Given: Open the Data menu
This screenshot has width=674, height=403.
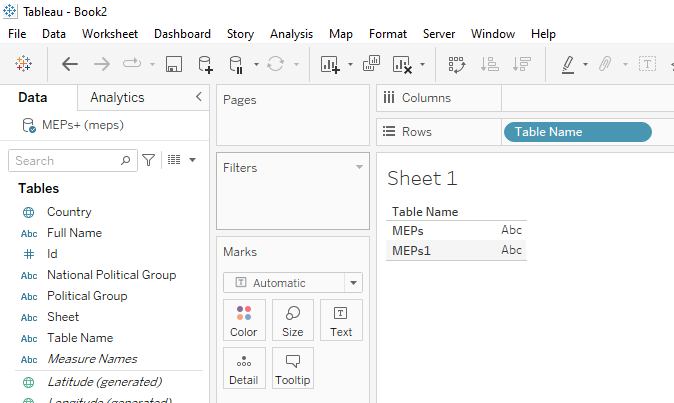Looking at the screenshot, I should (54, 34).
